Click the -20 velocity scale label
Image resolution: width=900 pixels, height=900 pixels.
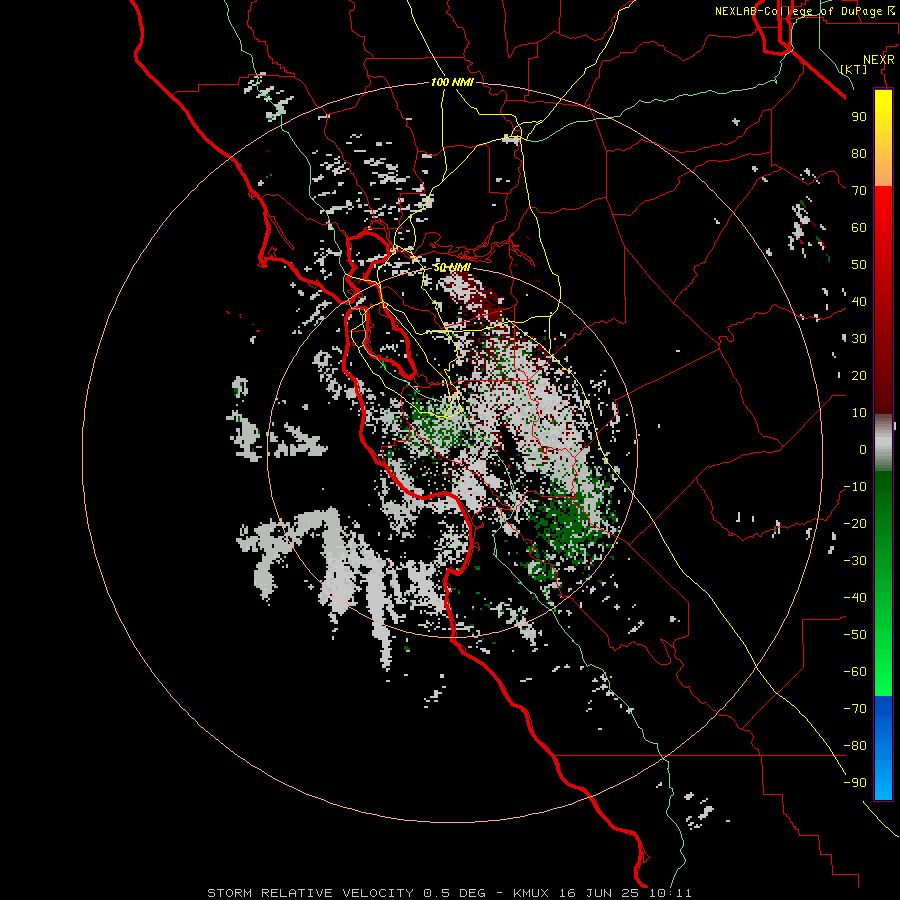[855, 523]
